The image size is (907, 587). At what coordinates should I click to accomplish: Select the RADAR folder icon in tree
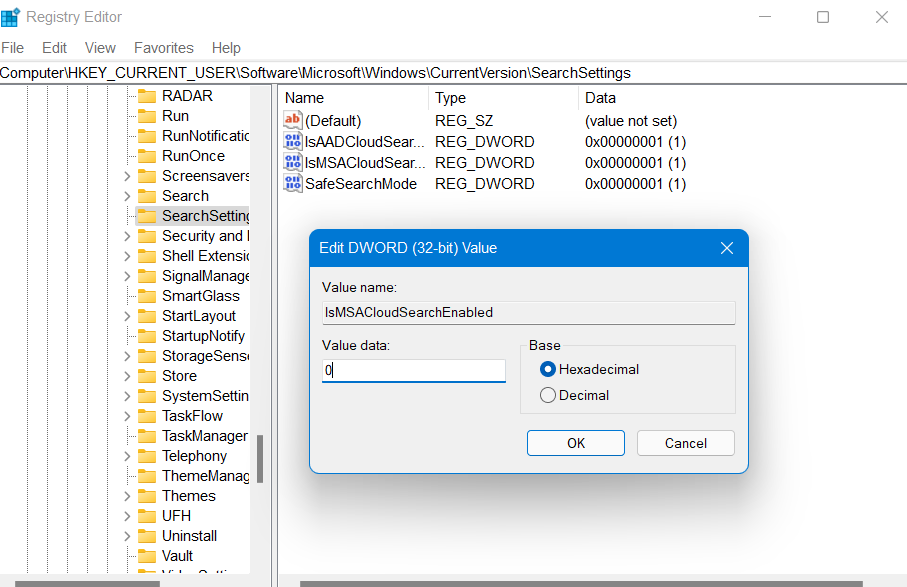[147, 96]
